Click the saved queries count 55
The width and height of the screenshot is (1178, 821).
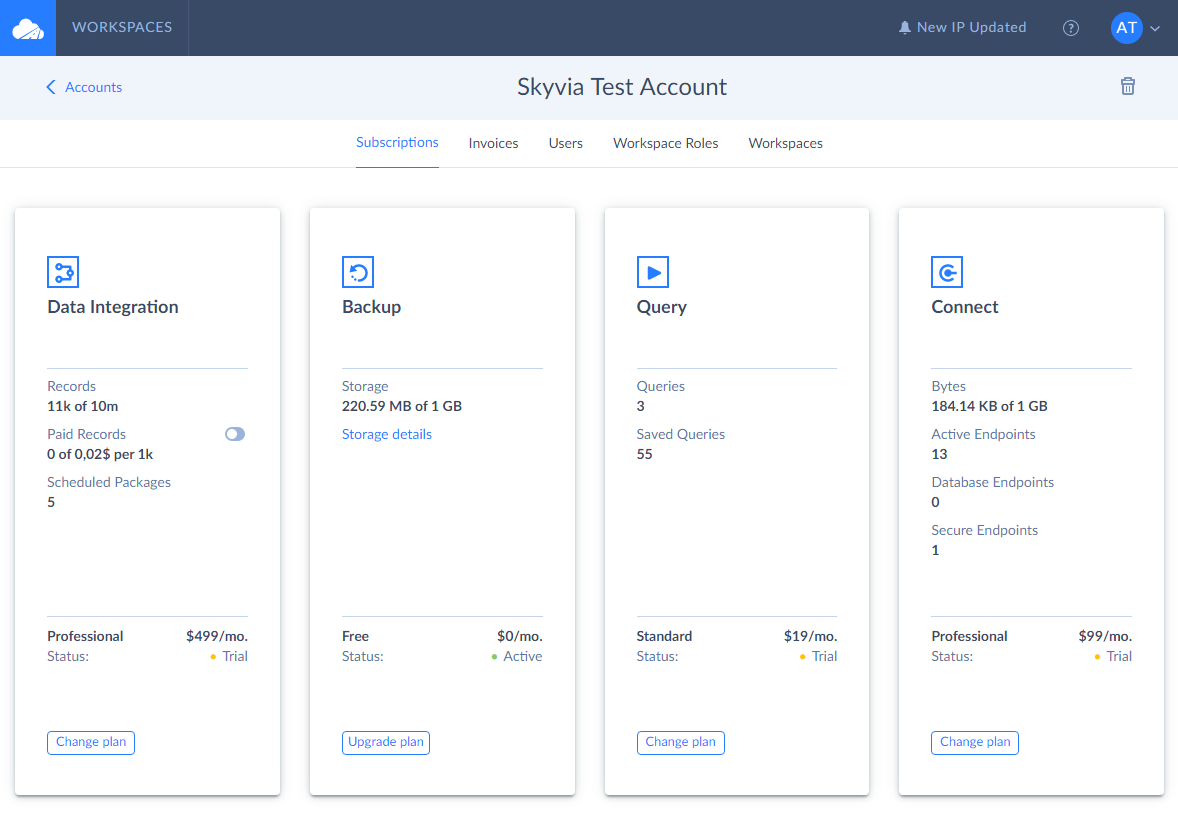[645, 454]
